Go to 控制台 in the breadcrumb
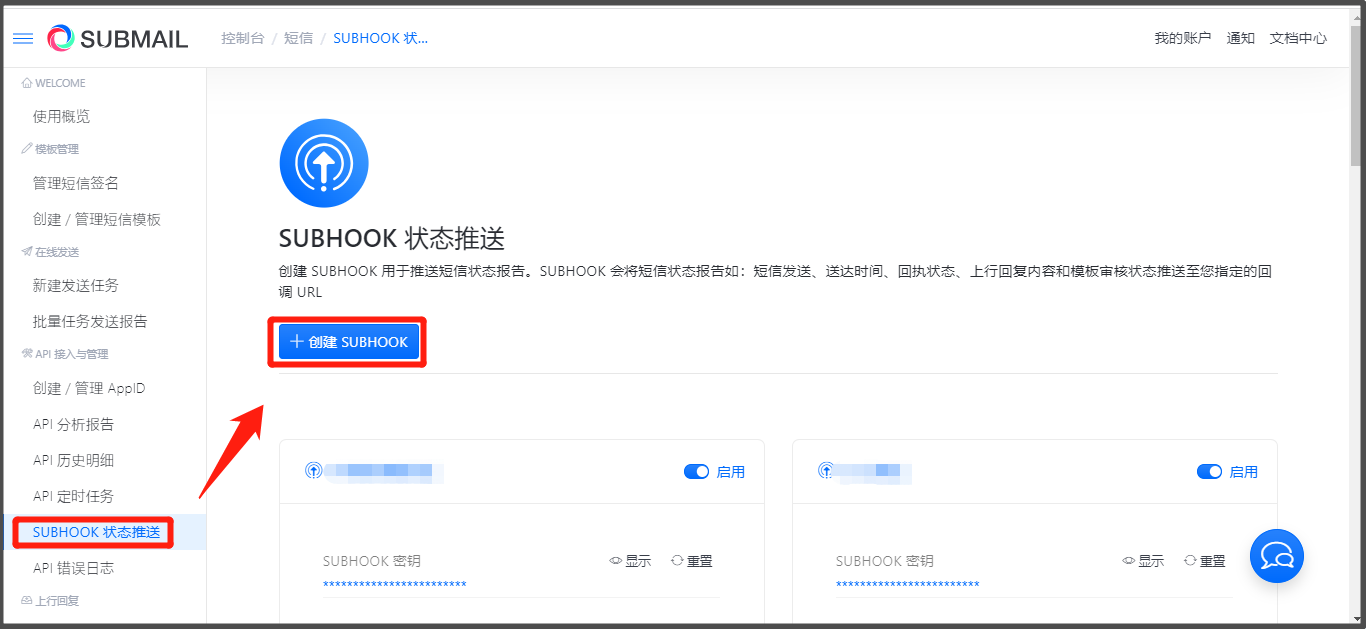1366x629 pixels. click(x=243, y=38)
